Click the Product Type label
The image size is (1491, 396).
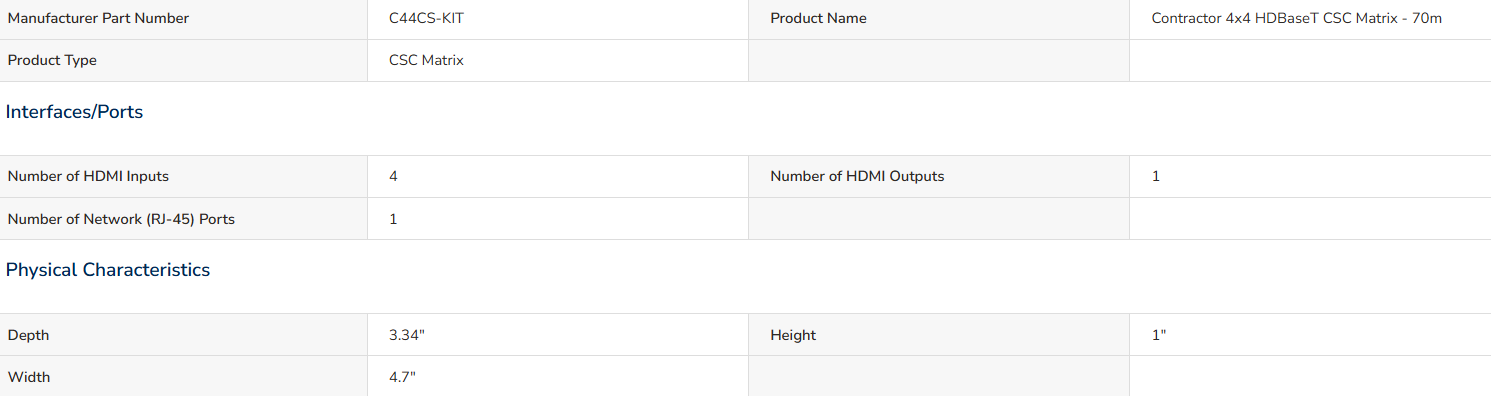52,60
